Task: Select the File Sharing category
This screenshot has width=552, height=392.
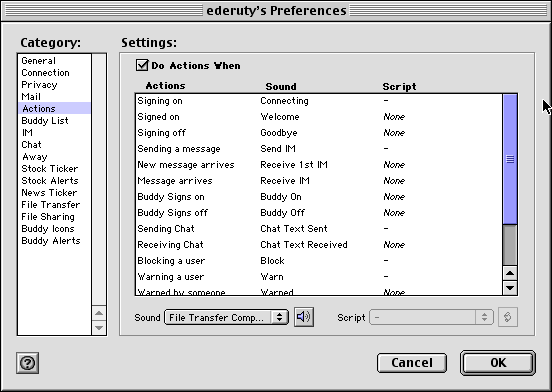Action: pos(54,216)
